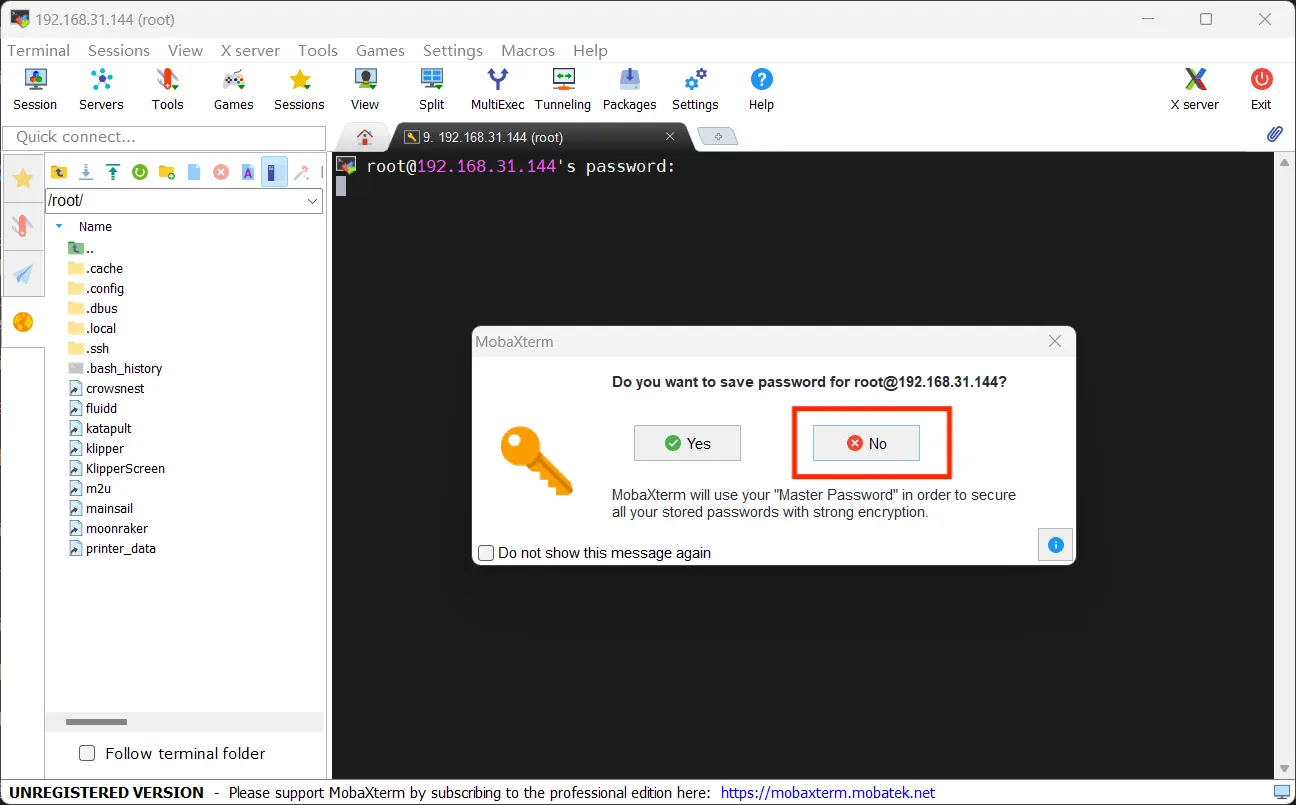Image resolution: width=1296 pixels, height=805 pixels.
Task: Expand the /root/ path dropdown
Action: click(312, 201)
